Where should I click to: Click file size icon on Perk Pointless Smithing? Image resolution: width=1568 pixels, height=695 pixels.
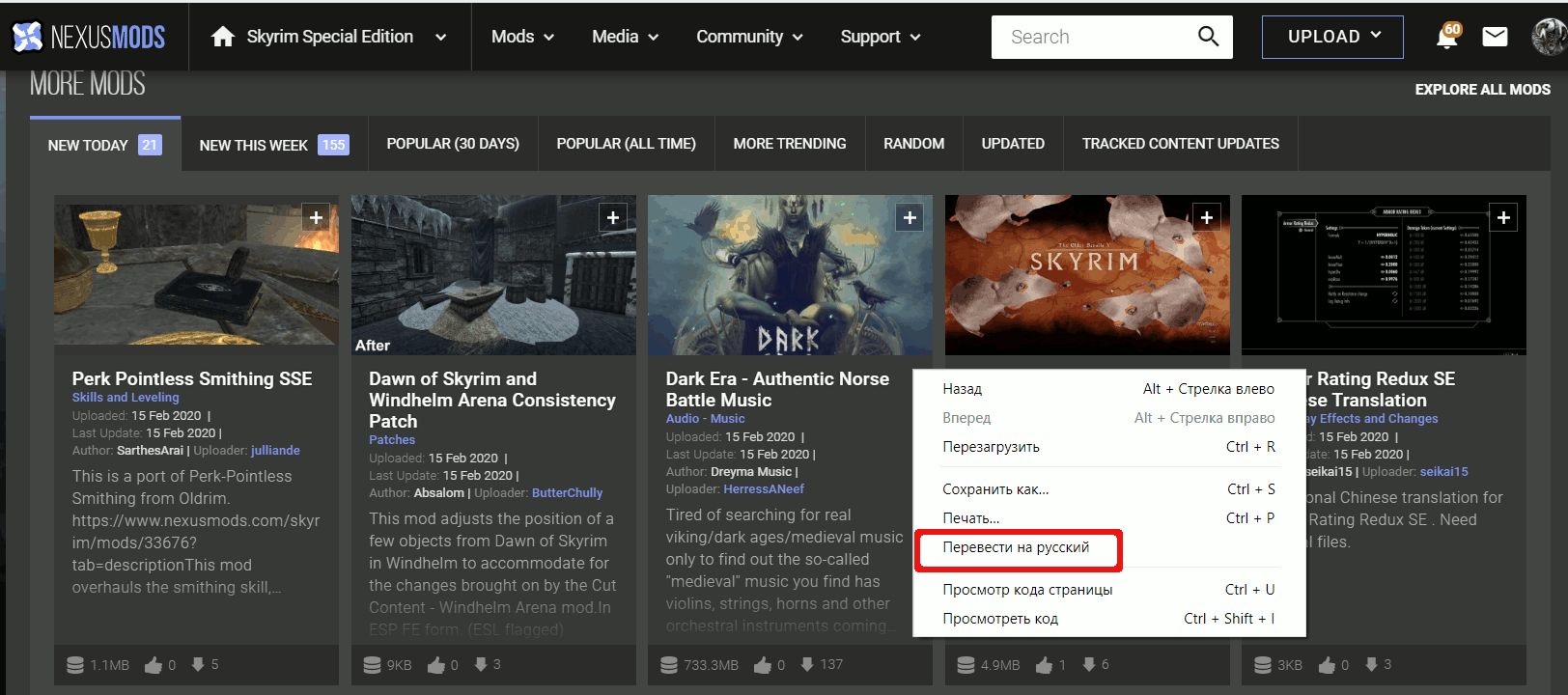75,665
